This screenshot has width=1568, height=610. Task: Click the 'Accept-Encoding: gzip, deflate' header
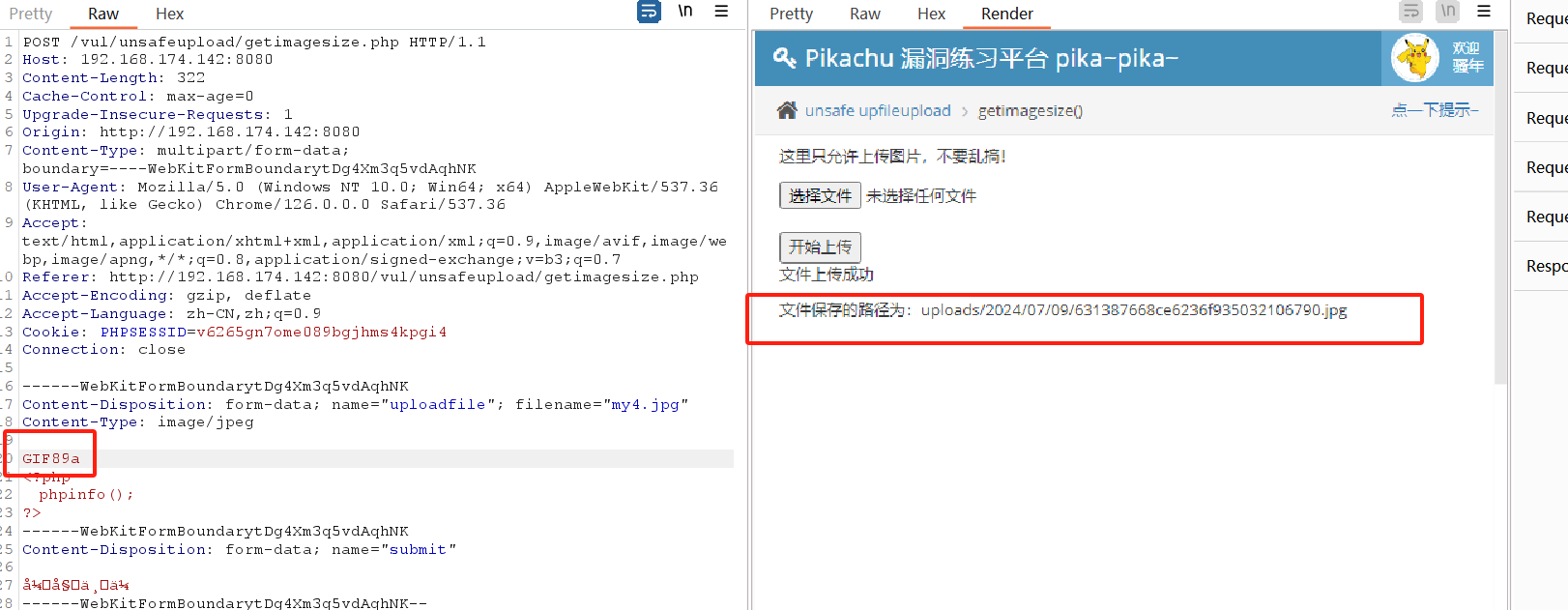click(x=167, y=296)
